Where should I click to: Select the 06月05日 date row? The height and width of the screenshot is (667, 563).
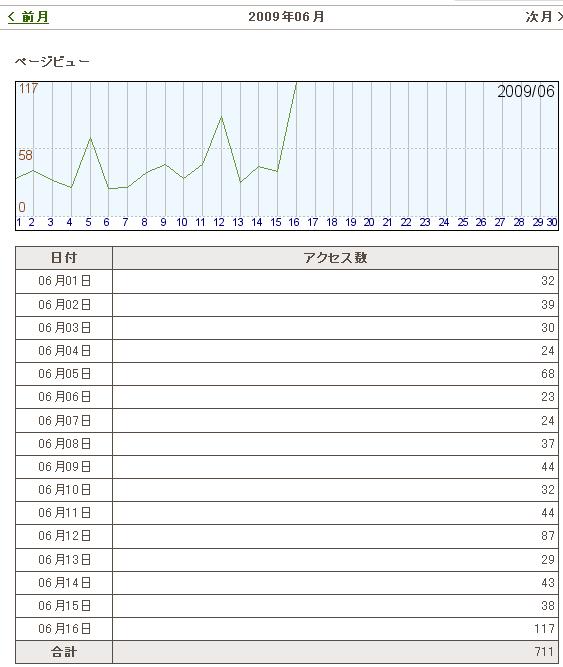pos(287,374)
